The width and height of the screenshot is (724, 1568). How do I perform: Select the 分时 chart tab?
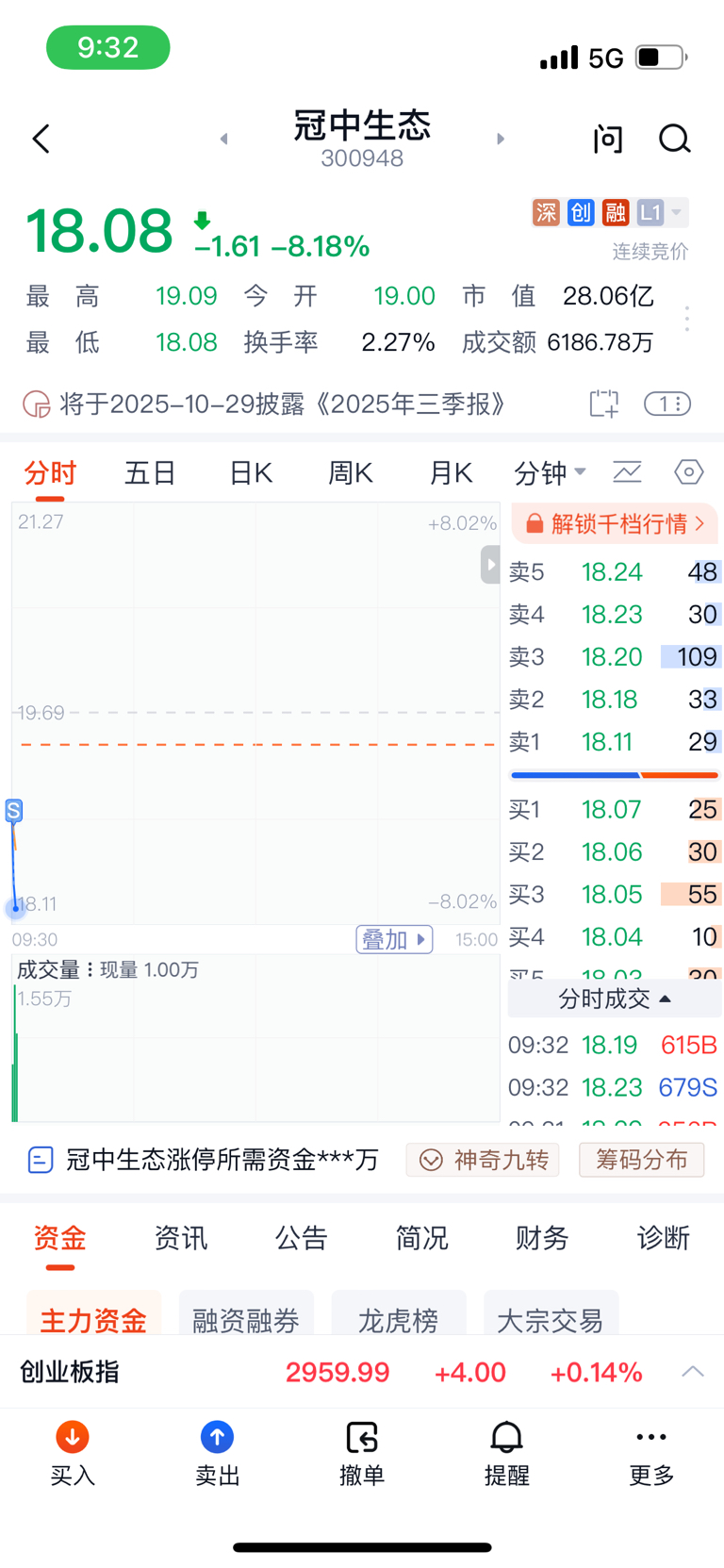point(50,472)
